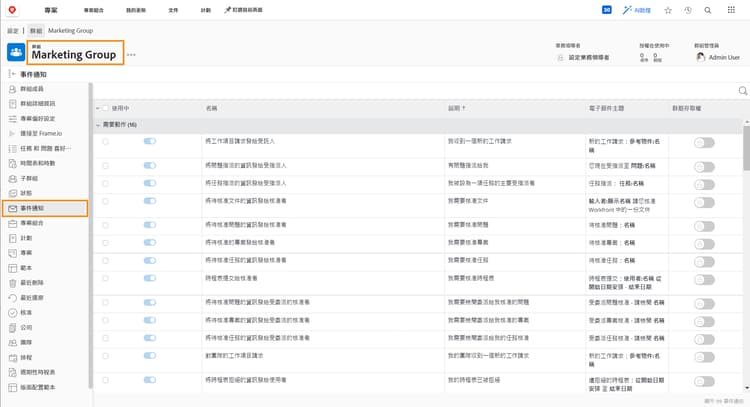Click the 電子郵件主題 column header
Screen dimensions: 750x407
coord(607,109)
